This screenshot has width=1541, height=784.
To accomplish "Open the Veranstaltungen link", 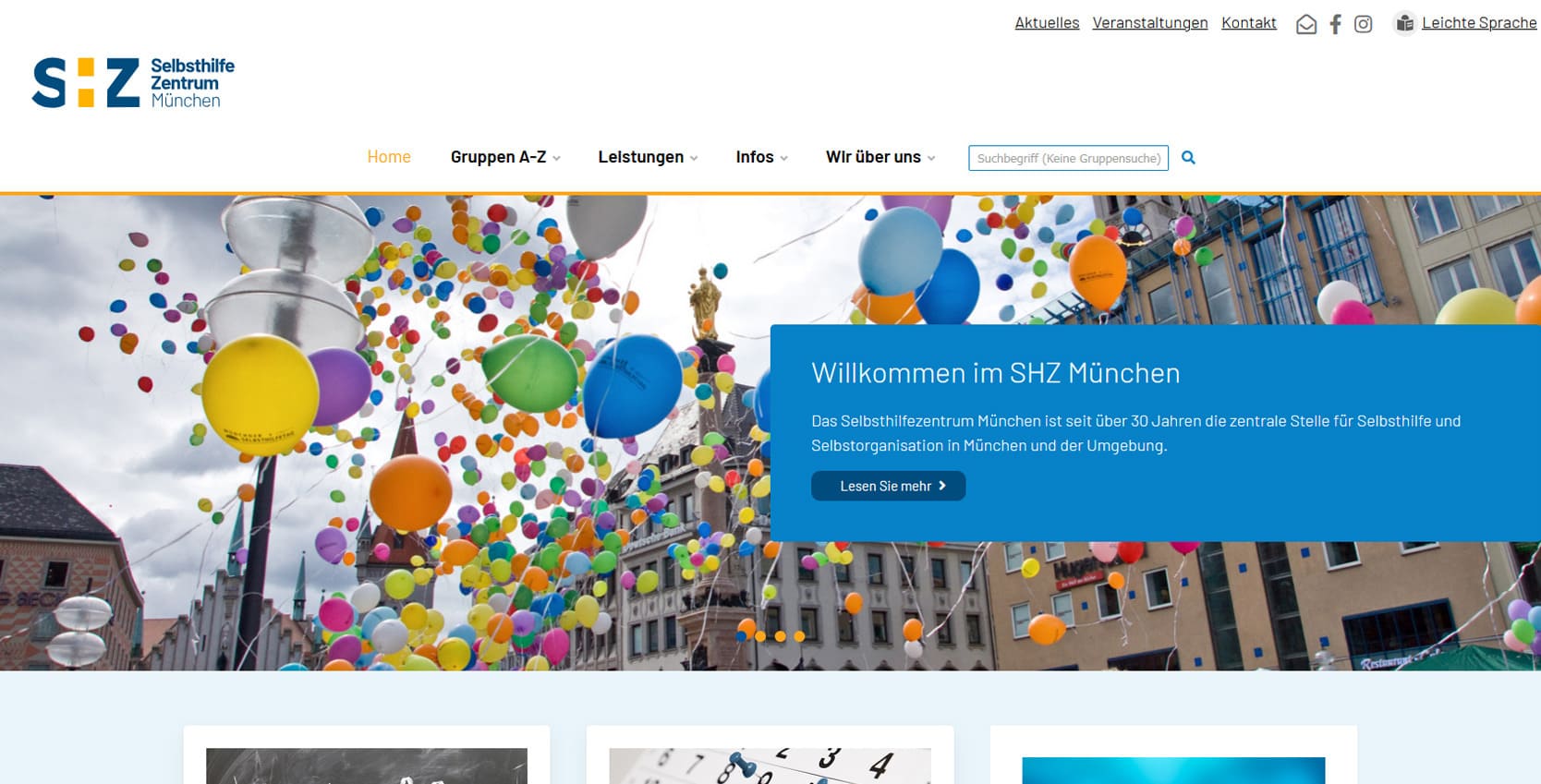I will pos(1149,23).
